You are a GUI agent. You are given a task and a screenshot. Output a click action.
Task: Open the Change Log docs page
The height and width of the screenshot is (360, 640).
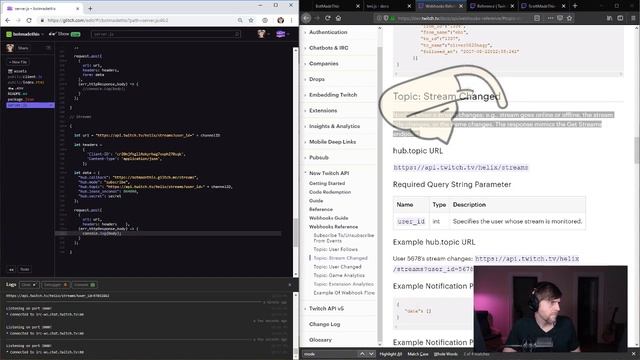(324, 324)
